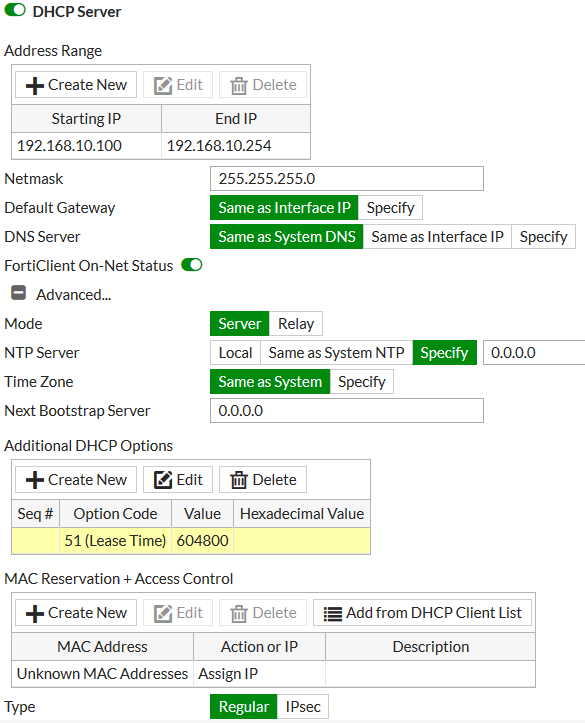Viewport: 585px width, 723px height.
Task: Select the 51 (Lease Time) option row
Action: point(191,540)
